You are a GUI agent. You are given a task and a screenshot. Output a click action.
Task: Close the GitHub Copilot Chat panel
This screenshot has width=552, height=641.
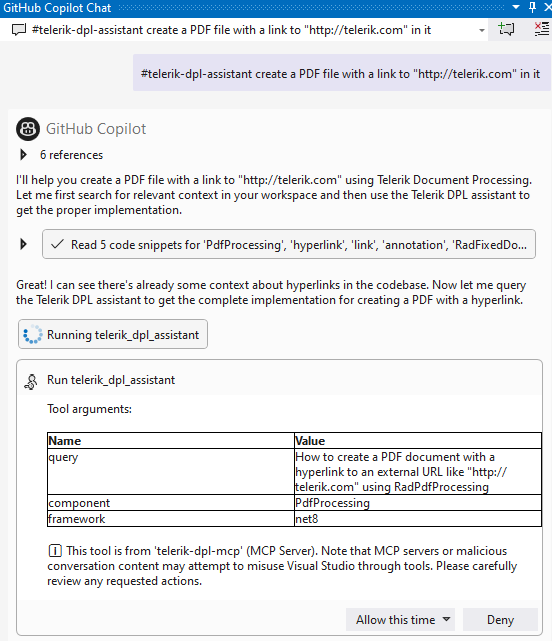tap(548, 7)
